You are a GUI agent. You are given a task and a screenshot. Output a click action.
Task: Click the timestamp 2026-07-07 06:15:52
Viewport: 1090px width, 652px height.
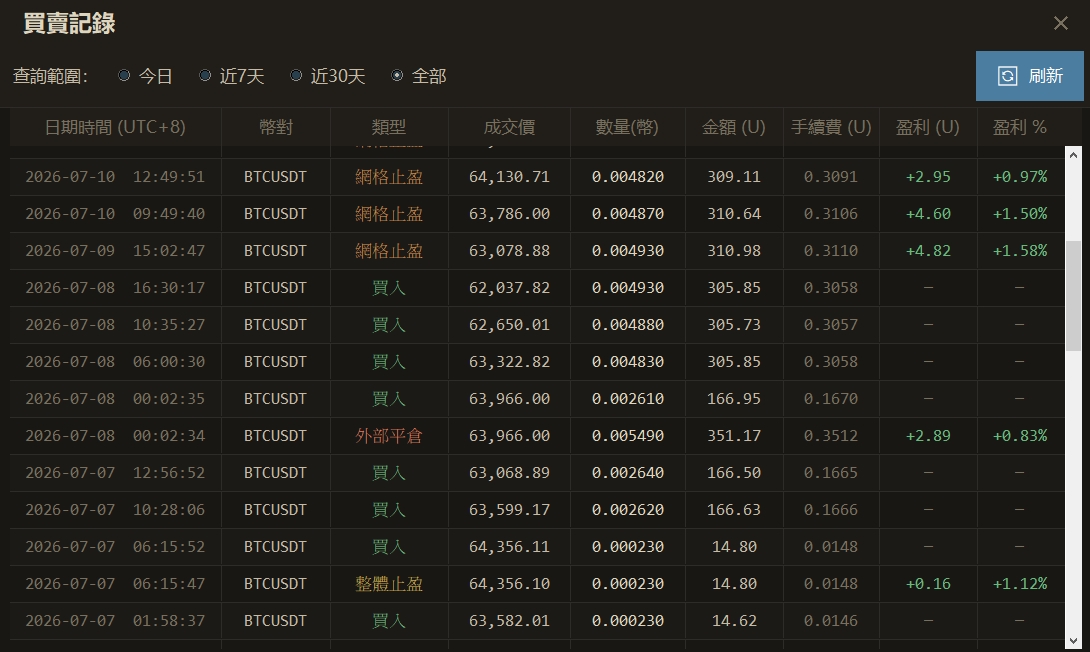(x=115, y=547)
